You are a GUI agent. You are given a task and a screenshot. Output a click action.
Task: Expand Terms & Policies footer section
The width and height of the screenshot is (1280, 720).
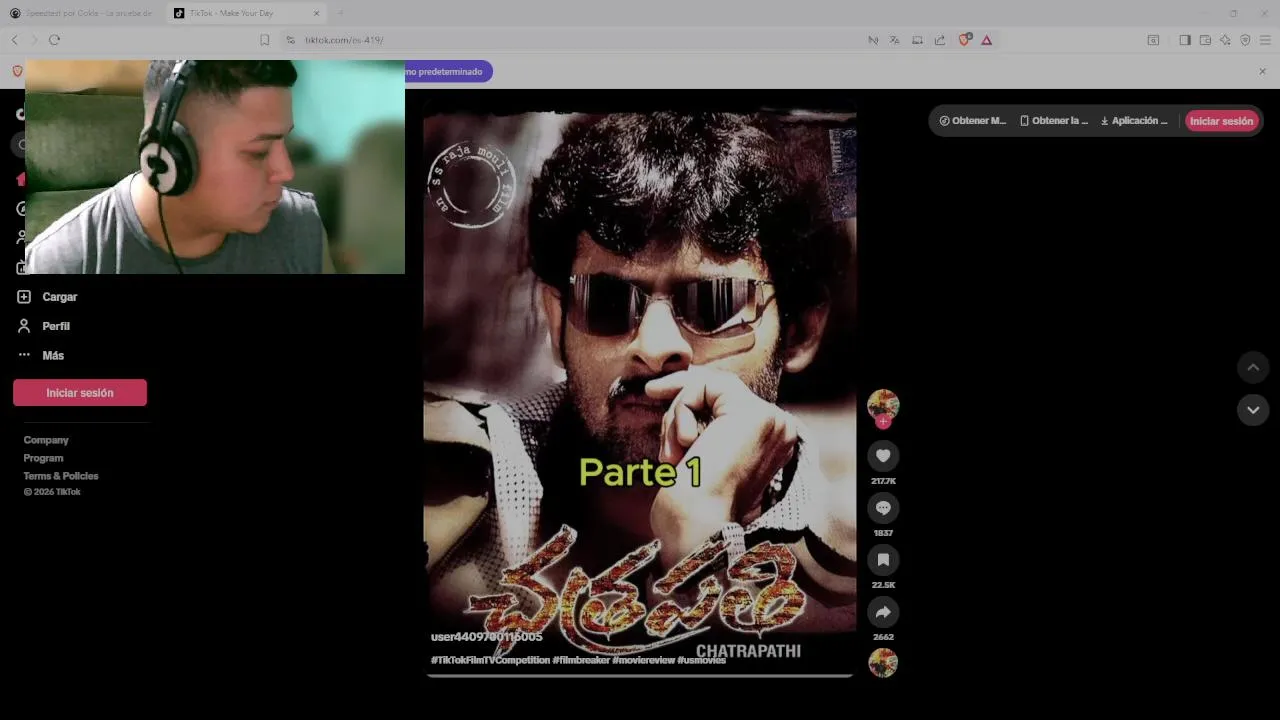pyautogui.click(x=61, y=476)
